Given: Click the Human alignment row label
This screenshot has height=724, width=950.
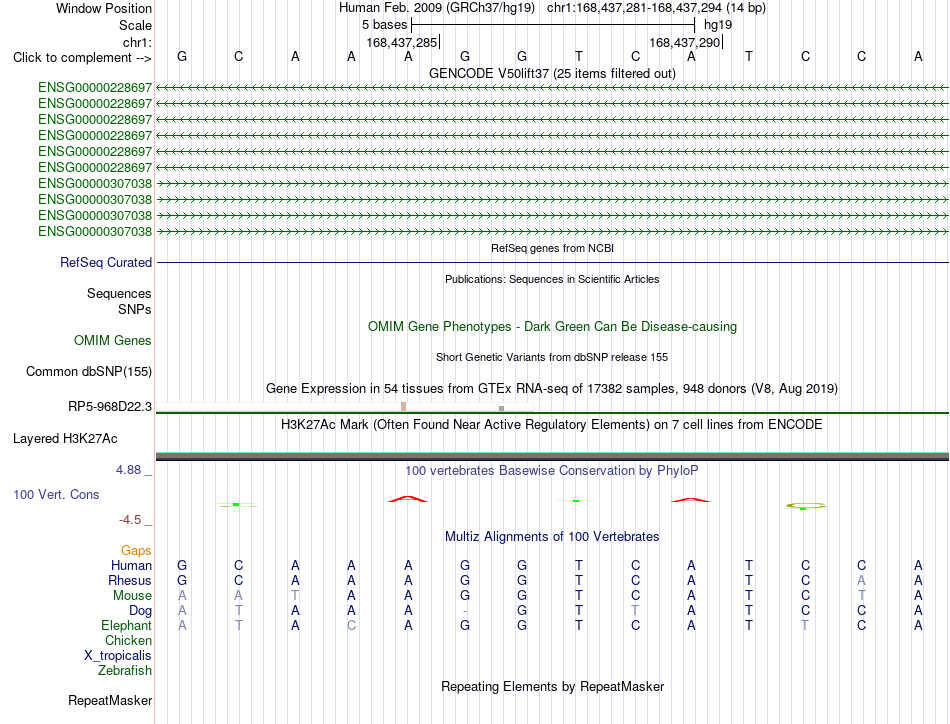Looking at the screenshot, I should tap(131, 565).
